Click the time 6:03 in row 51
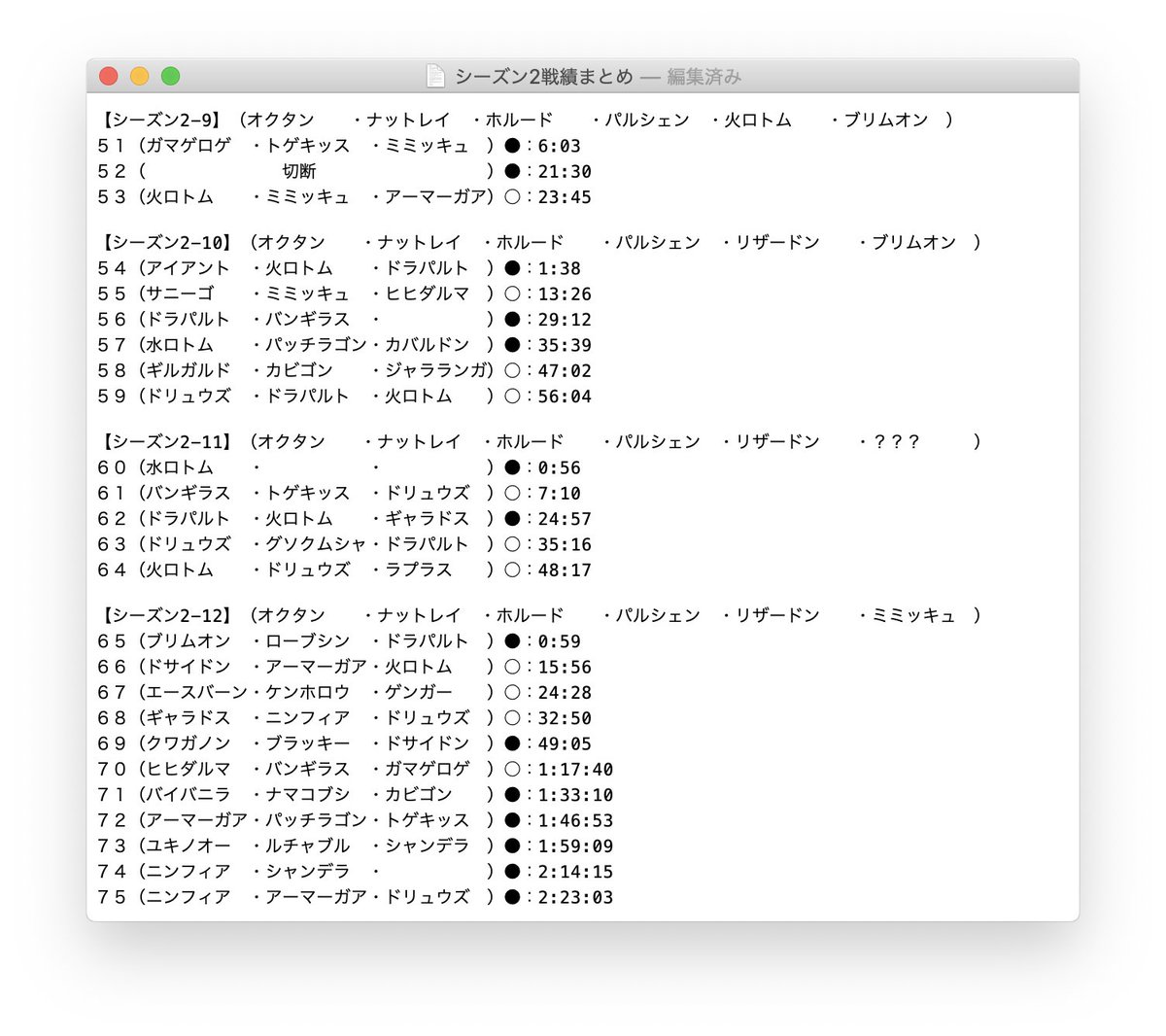The height and width of the screenshot is (1036, 1166). (560, 146)
